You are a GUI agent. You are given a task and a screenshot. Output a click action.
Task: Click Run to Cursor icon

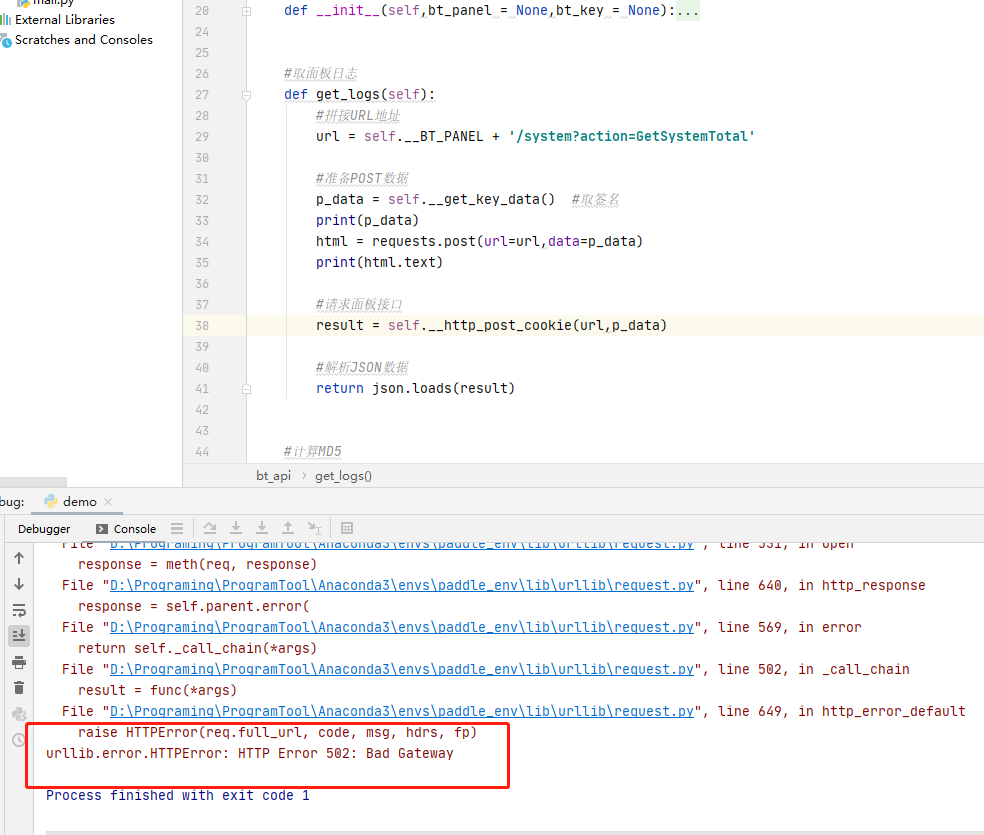(314, 528)
